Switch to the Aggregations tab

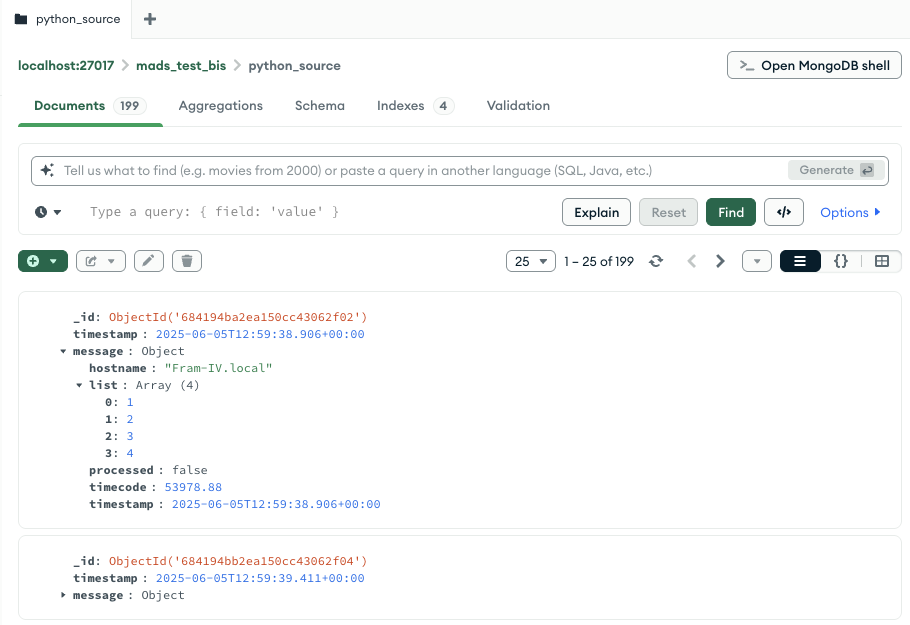point(220,106)
